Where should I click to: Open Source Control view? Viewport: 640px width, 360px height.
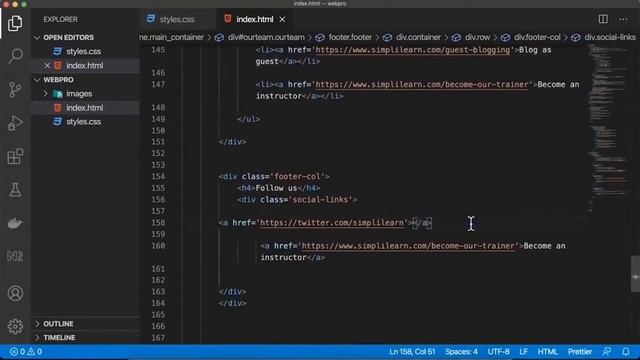(x=15, y=89)
